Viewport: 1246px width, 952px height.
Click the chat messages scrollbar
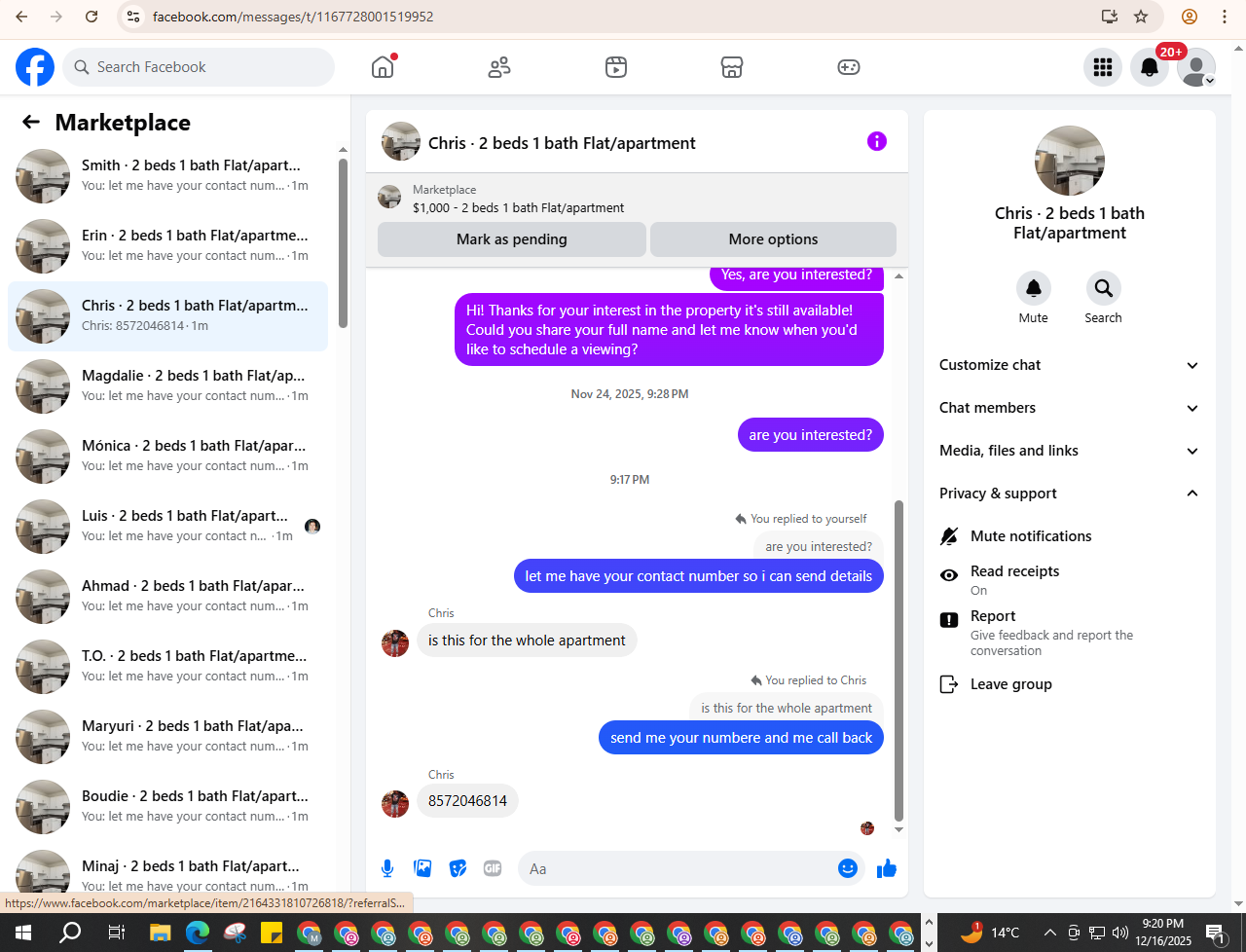point(898,662)
